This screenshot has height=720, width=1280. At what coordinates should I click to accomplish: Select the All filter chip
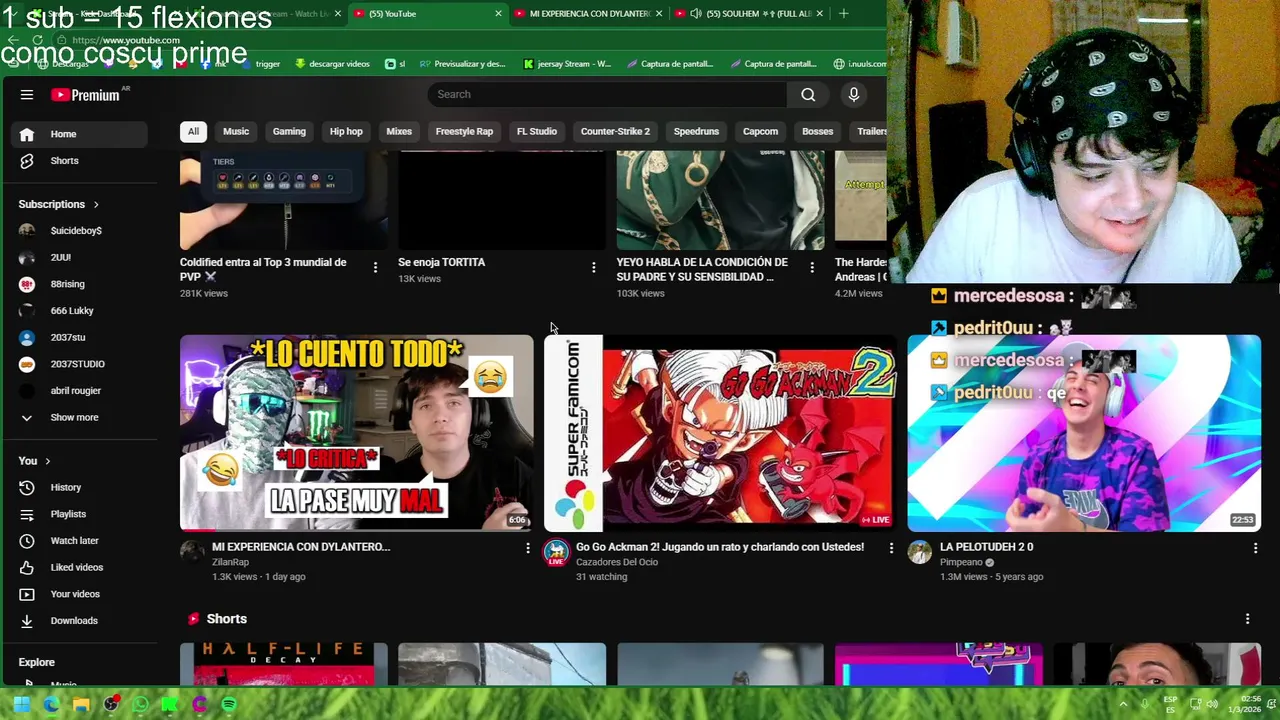[x=193, y=131]
